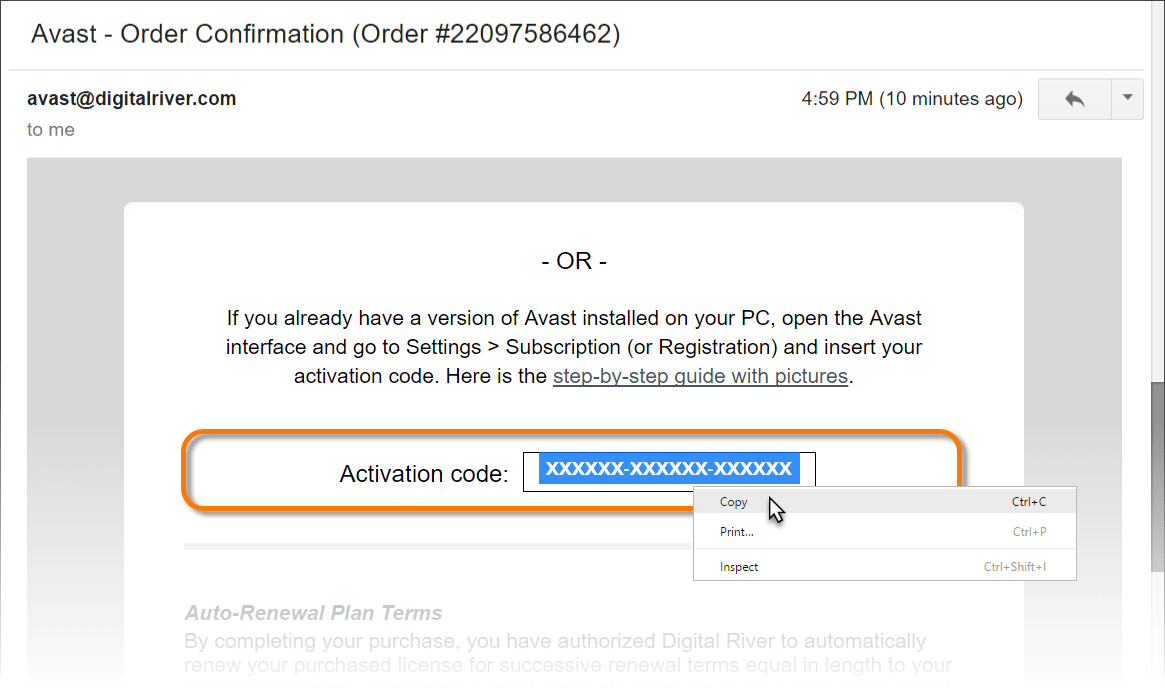This screenshot has width=1165, height=690.
Task: Click the Order Confirmation subject title
Action: tap(325, 34)
